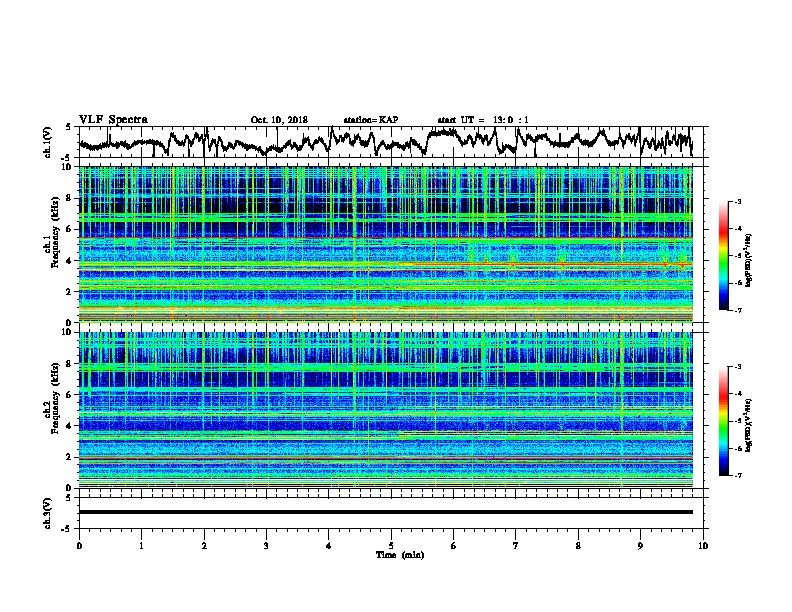Viewport: 792px width, 612px height.
Task: Click time axis tick label "6"
Action: click(454, 546)
